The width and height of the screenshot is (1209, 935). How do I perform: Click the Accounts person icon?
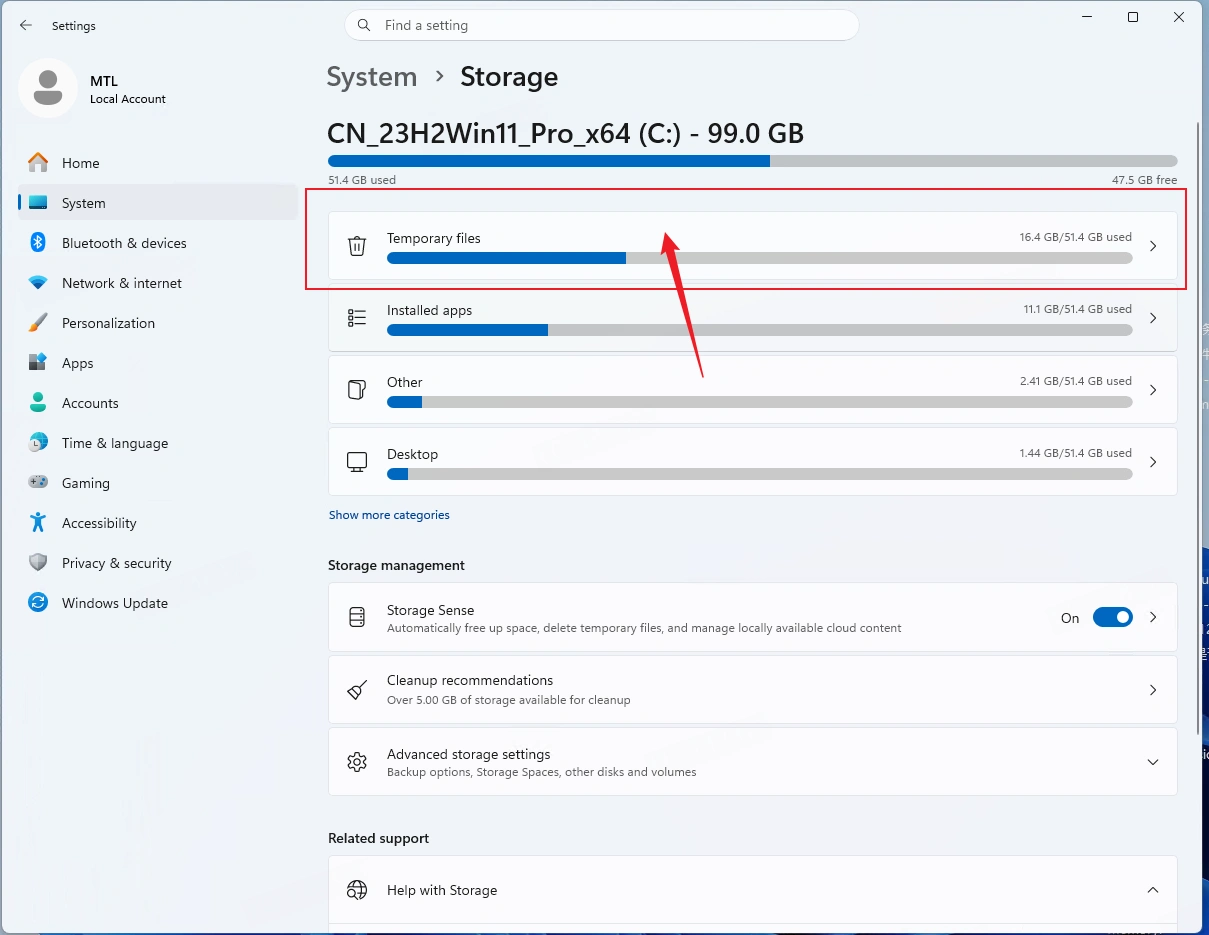point(38,403)
